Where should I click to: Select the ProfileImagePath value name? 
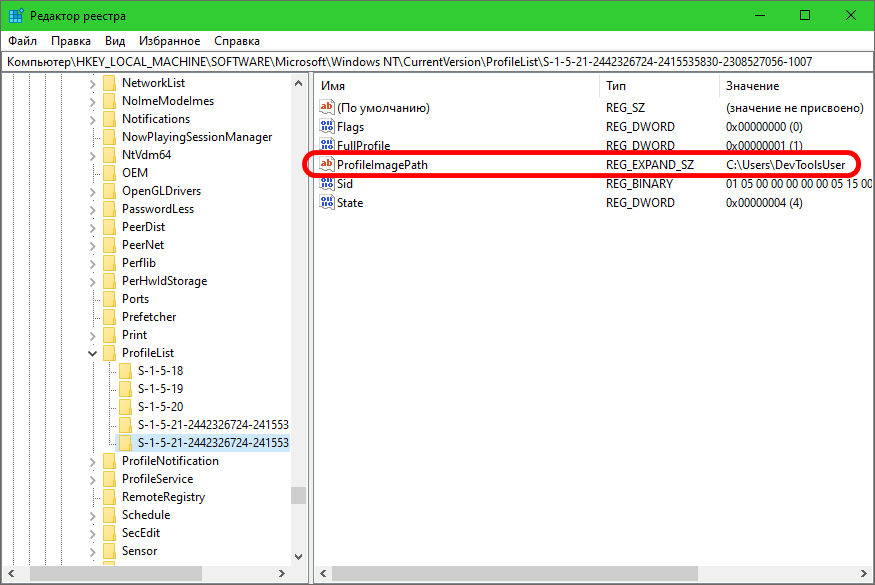[382, 165]
